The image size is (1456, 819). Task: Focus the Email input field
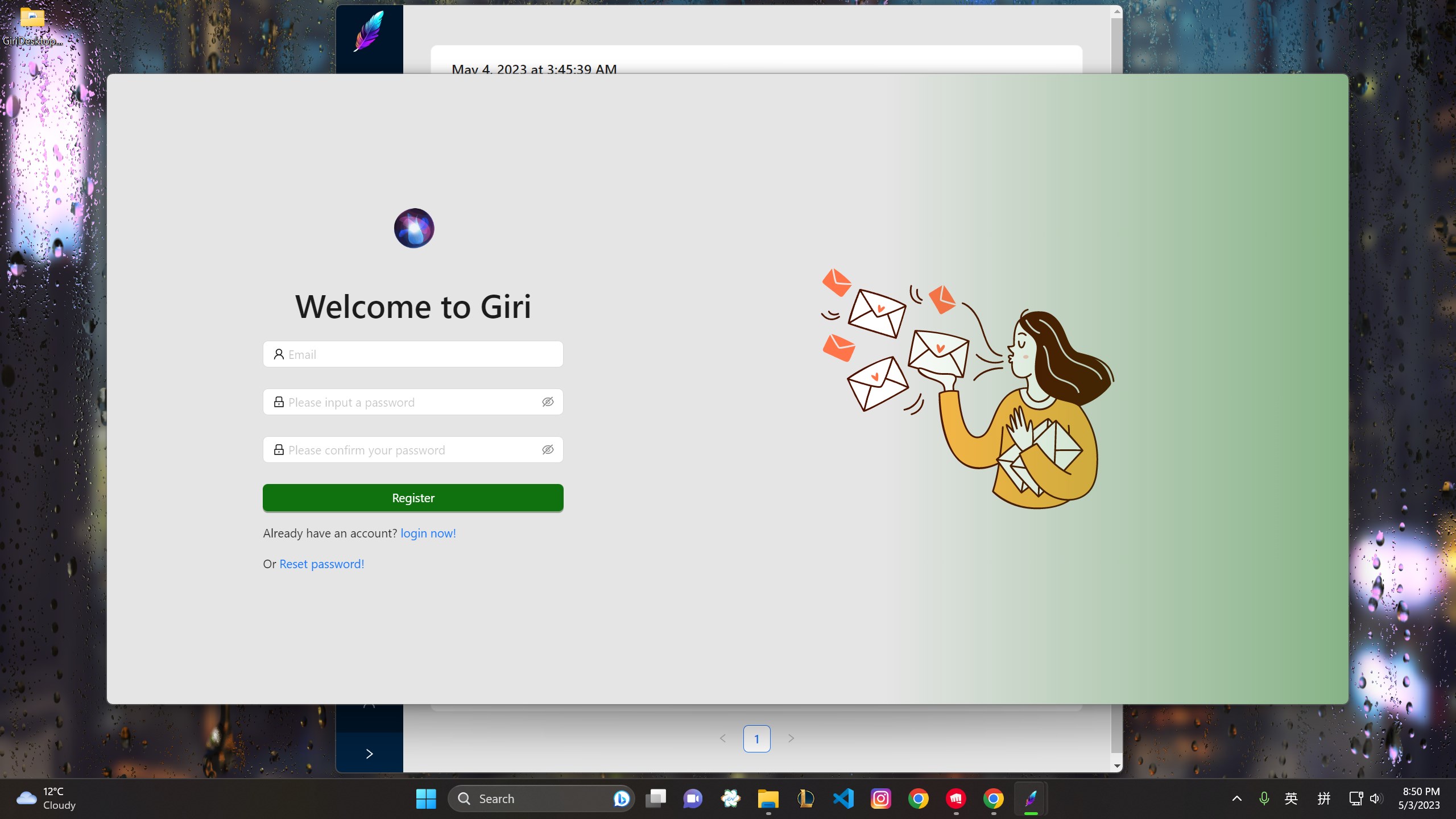point(421,354)
